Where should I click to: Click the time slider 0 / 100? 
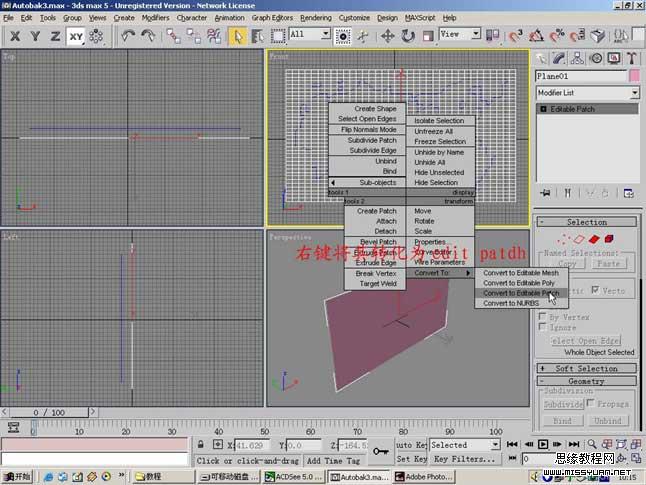pos(49,412)
